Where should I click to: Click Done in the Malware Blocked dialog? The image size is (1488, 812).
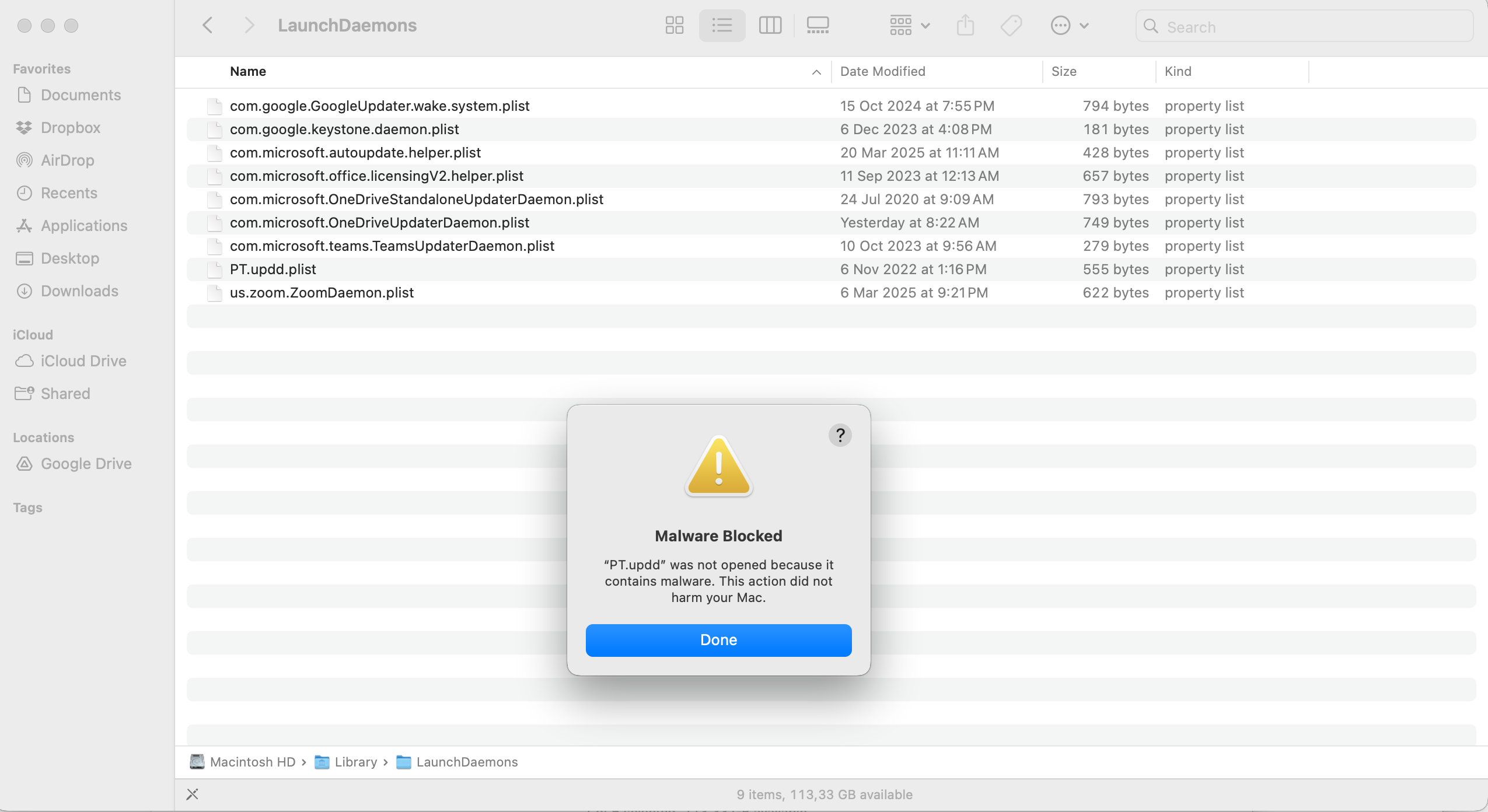pos(718,640)
